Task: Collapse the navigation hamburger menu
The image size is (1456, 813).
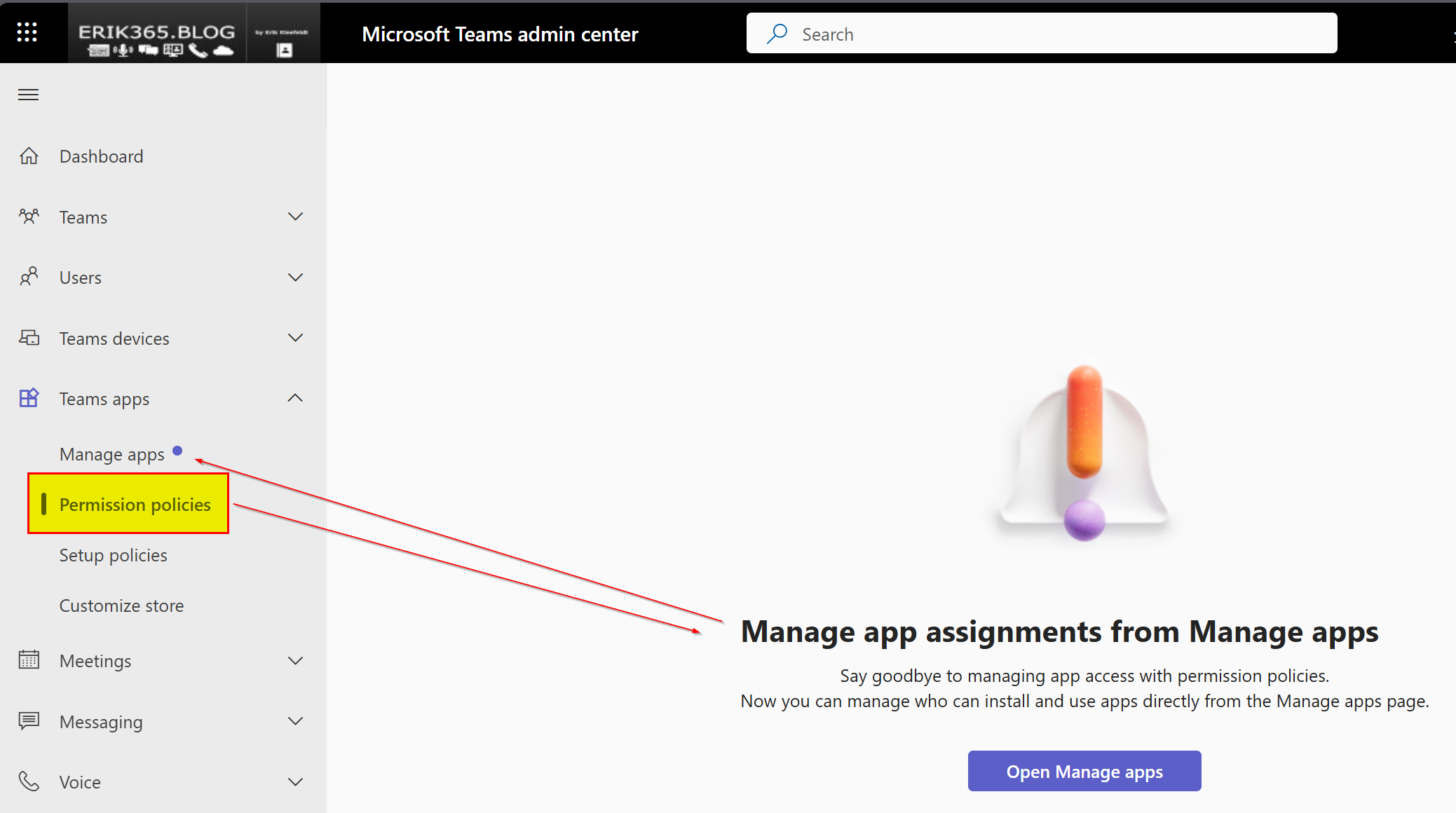Action: coord(28,95)
